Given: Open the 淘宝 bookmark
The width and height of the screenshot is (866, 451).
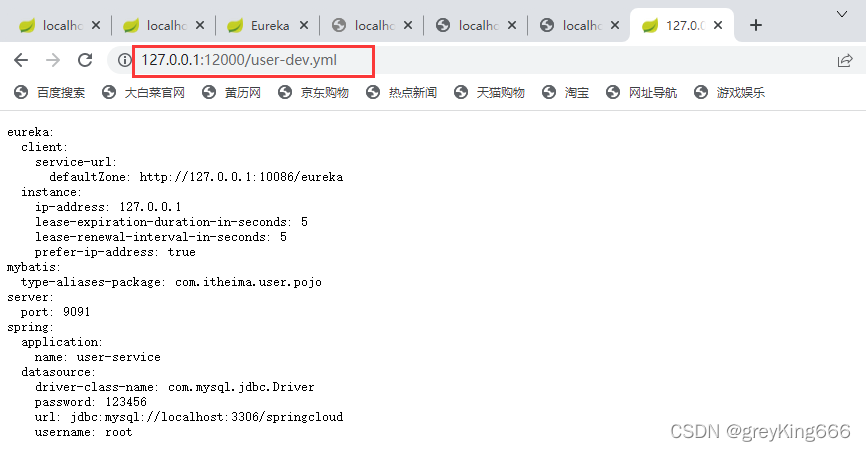Looking at the screenshot, I should (x=566, y=92).
